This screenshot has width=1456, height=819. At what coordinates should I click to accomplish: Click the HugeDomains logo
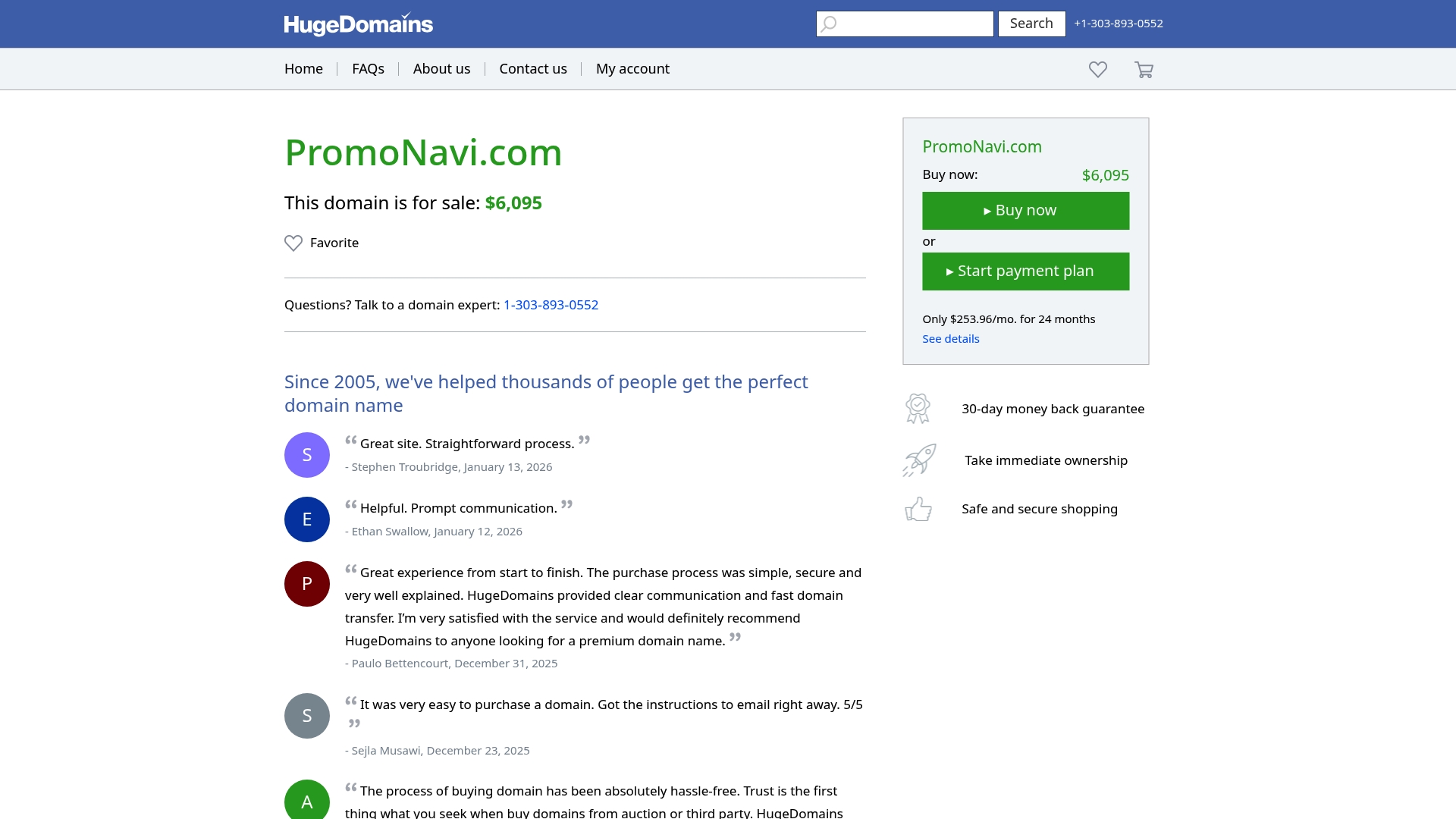click(x=358, y=24)
